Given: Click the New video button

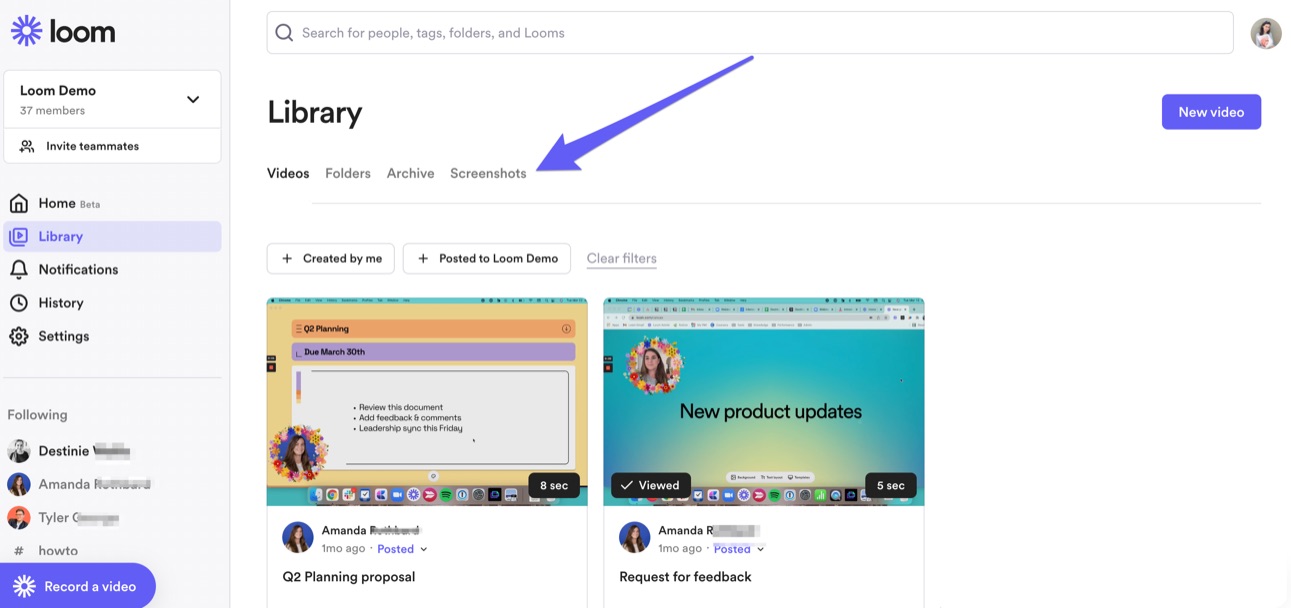Looking at the screenshot, I should tap(1211, 112).
